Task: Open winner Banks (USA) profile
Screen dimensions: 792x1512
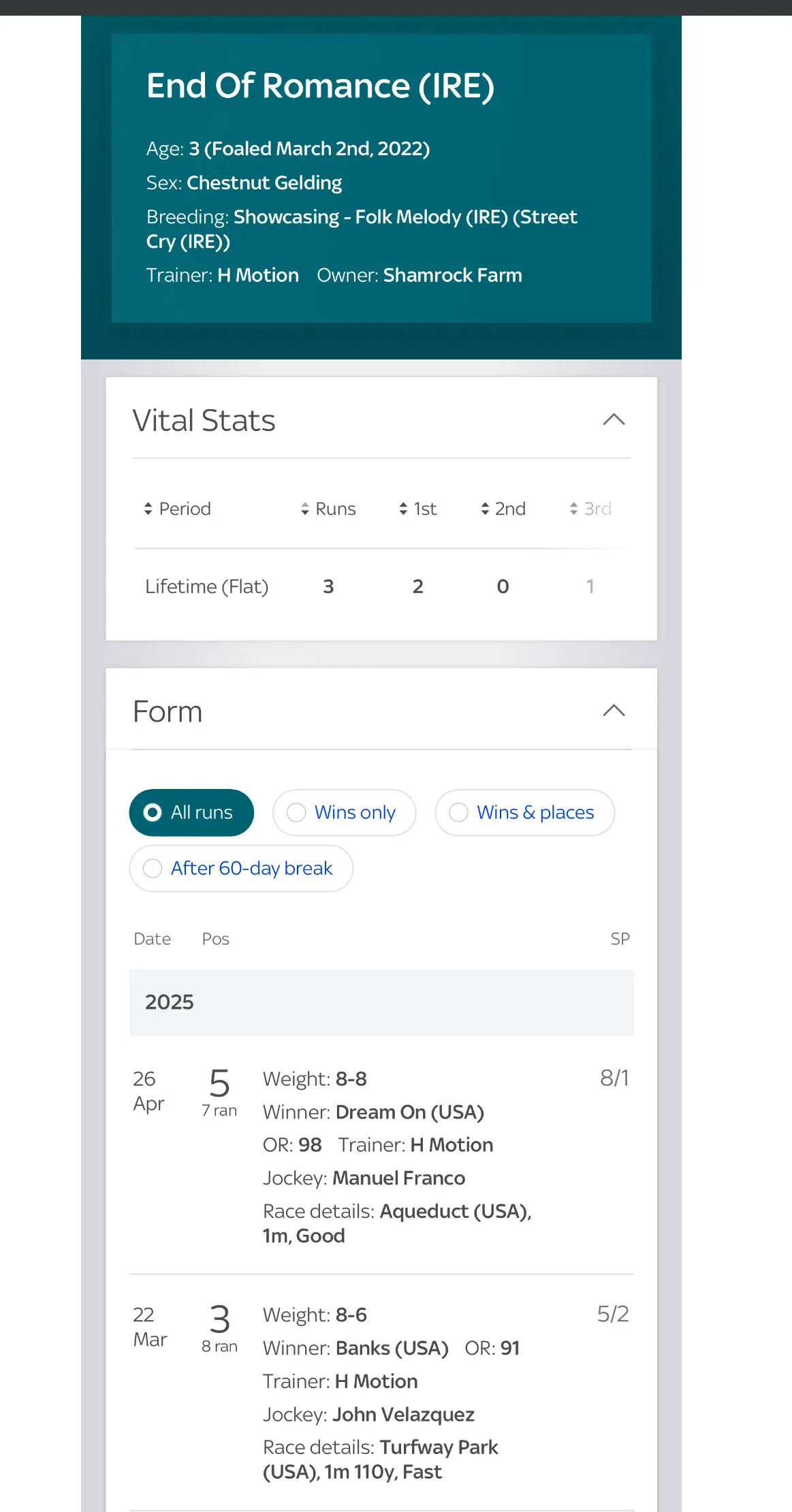Action: (392, 1348)
